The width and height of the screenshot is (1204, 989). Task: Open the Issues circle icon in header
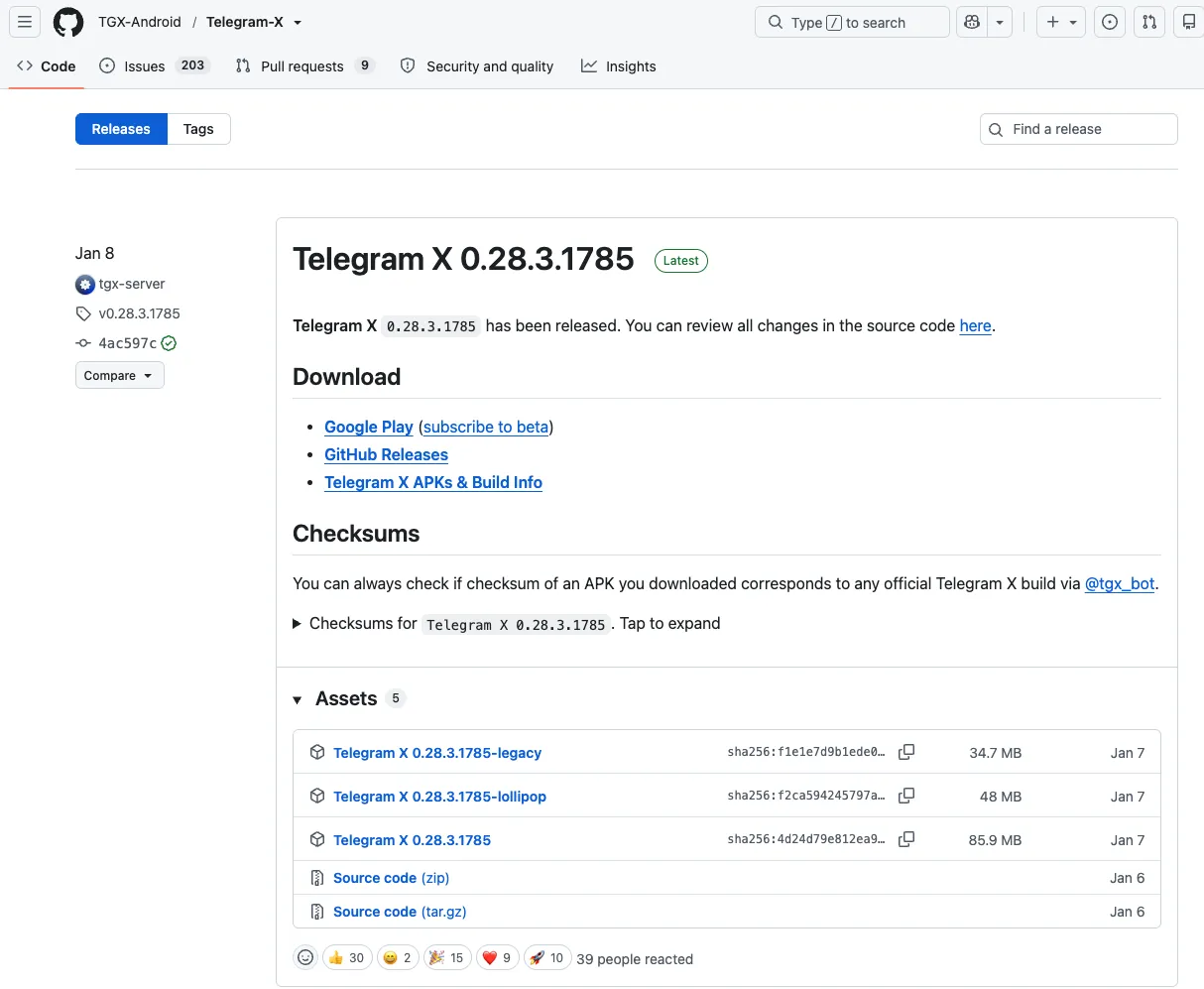pos(1111,22)
